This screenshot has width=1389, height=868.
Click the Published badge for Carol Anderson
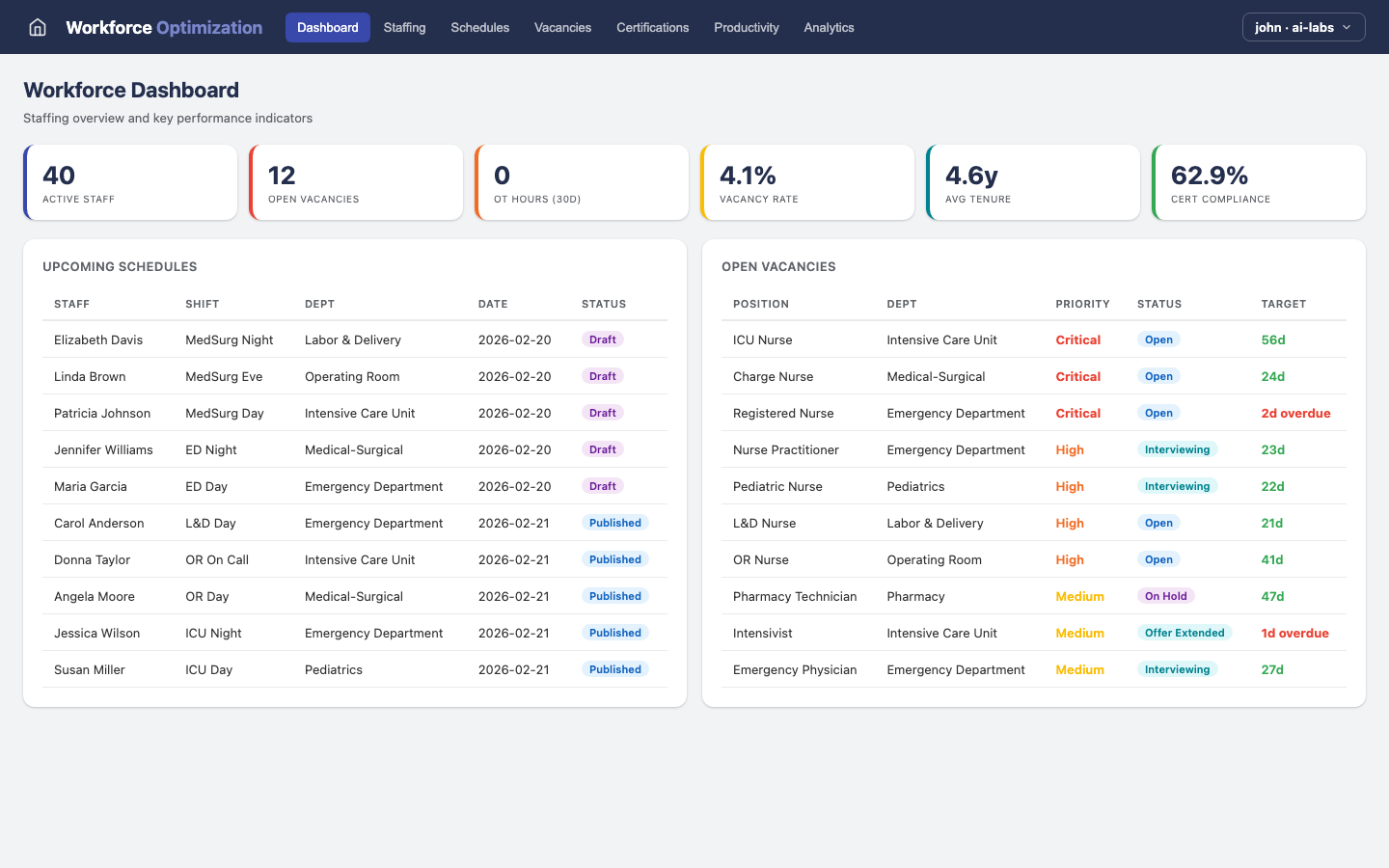tap(614, 522)
